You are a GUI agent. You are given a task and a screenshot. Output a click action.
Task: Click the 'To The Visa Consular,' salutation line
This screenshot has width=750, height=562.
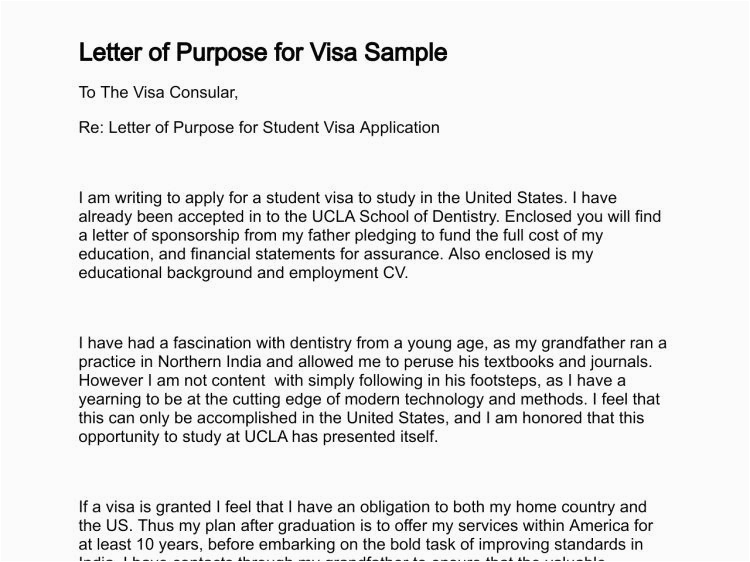158,93
